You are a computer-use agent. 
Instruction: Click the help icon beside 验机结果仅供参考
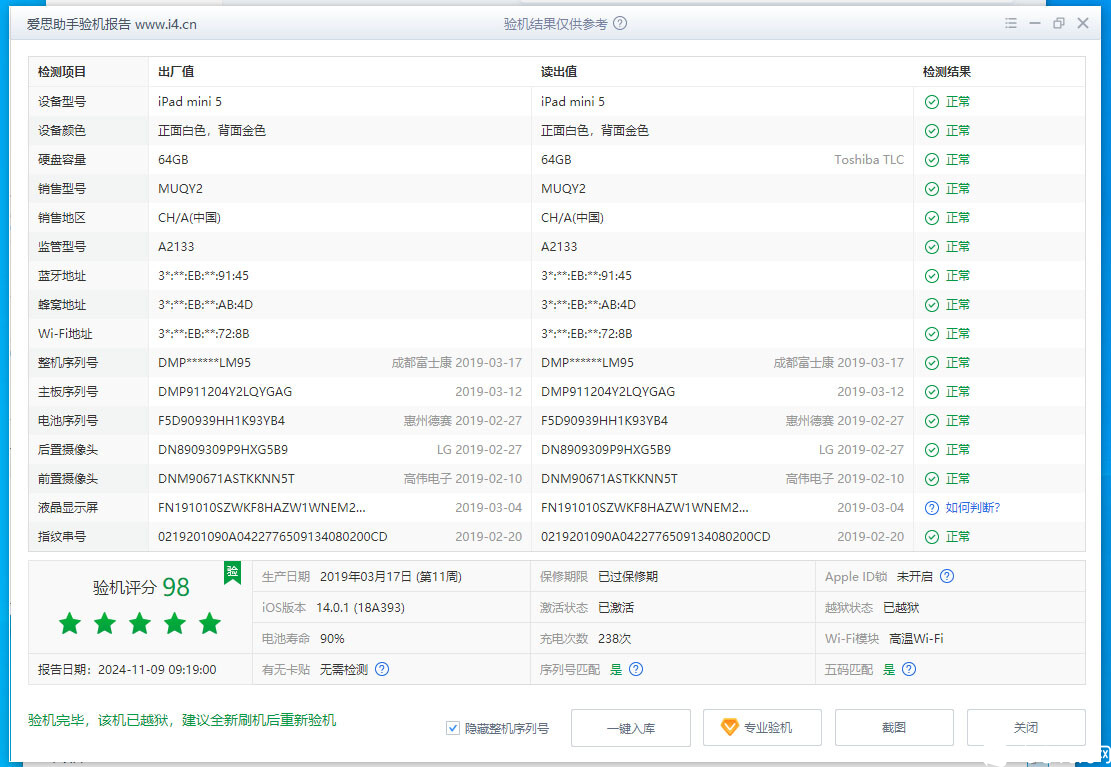620,23
